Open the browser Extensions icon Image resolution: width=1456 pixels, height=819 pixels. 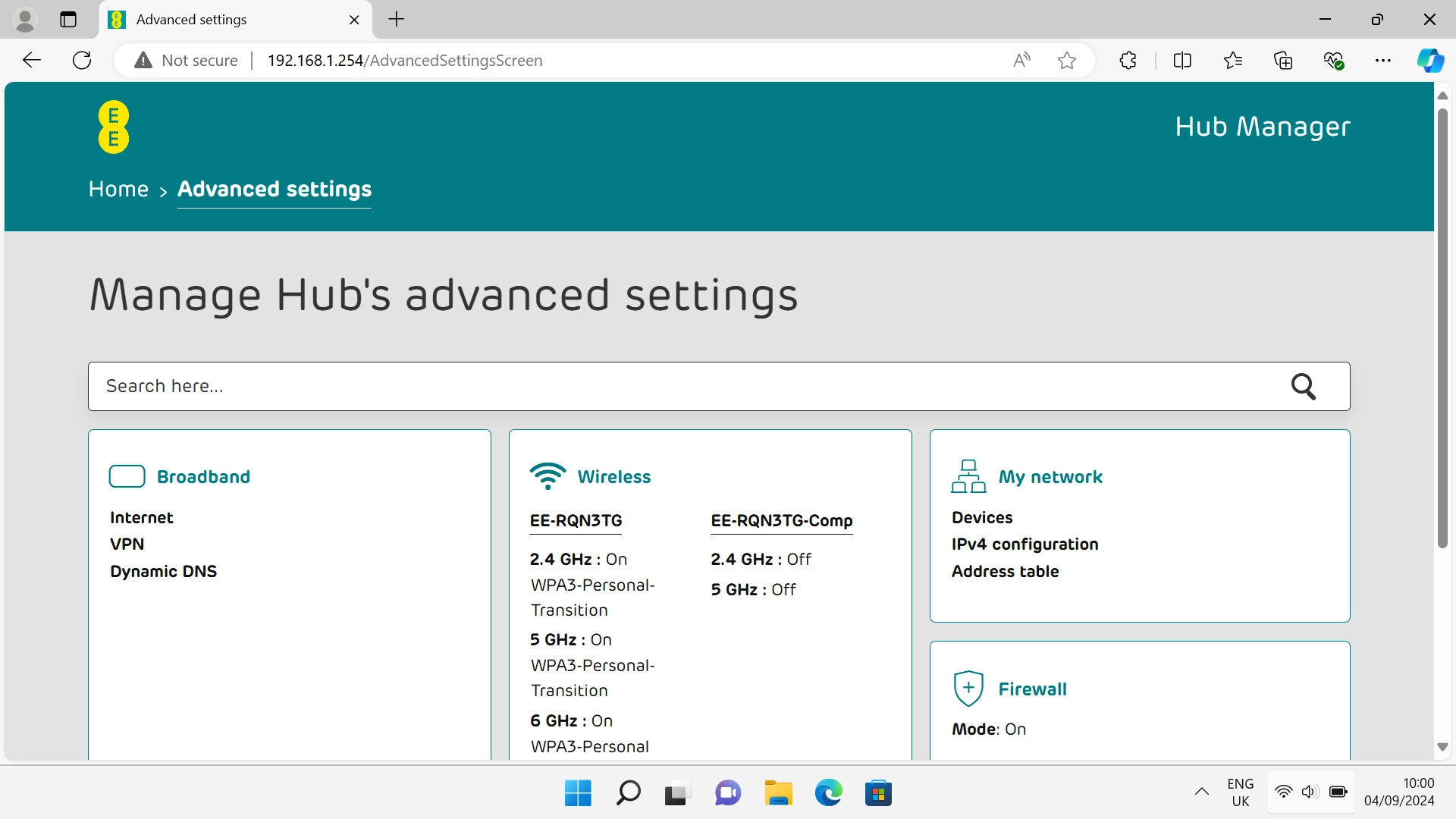[1127, 60]
